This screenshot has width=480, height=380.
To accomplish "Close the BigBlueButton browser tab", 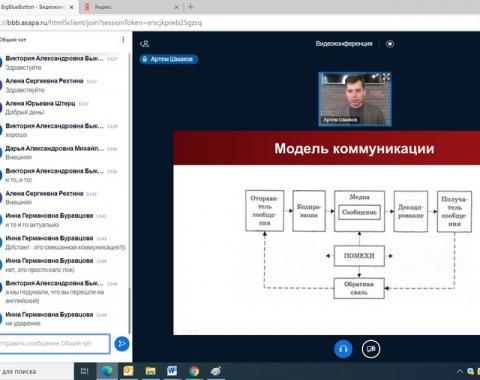I will point(71,7).
